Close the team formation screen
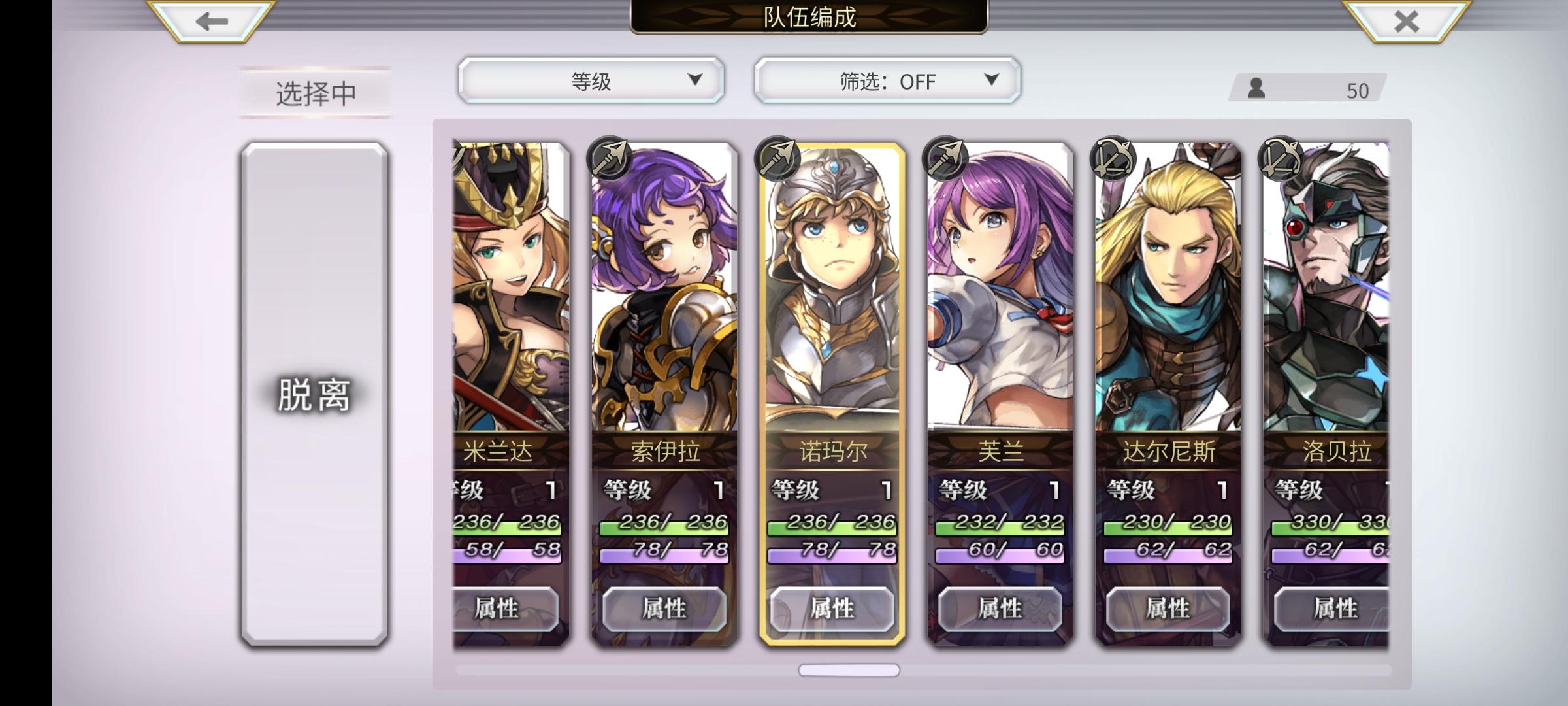The height and width of the screenshot is (706, 1568). pos(1406,21)
